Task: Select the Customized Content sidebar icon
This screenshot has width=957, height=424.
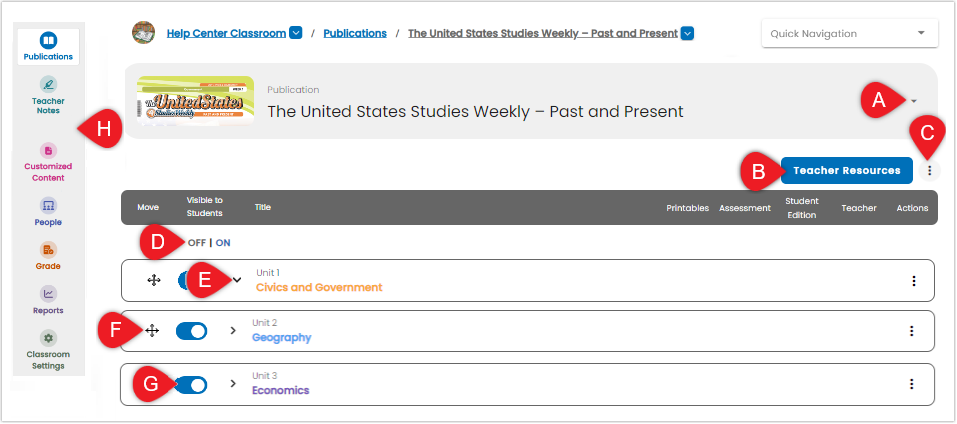Action: point(48,150)
